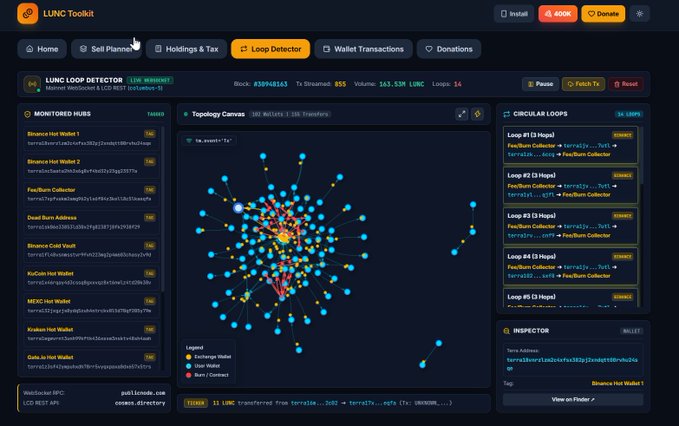
Task: Click the highlighted white-ringed node in graph
Action: [238, 208]
